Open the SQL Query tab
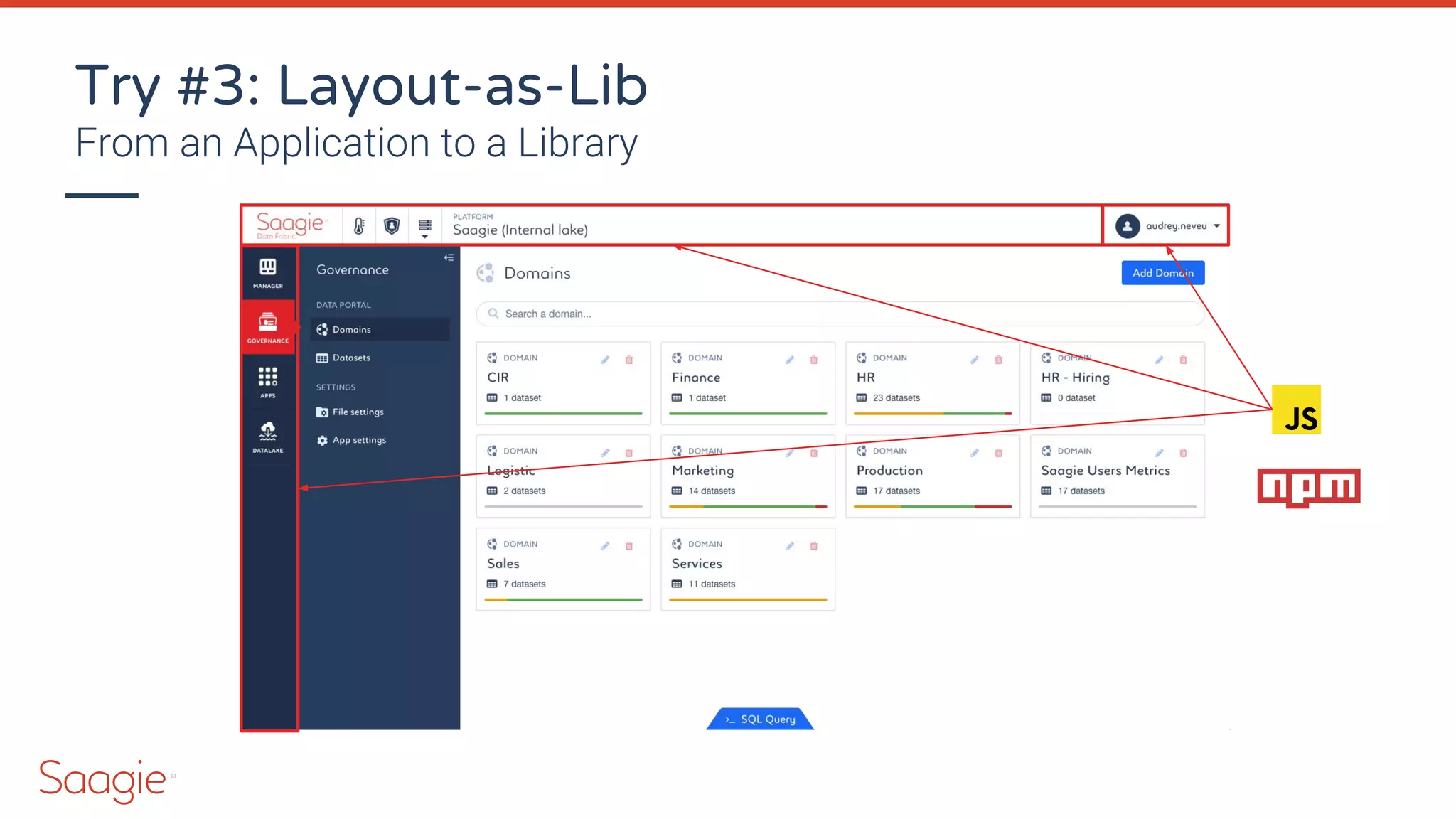The width and height of the screenshot is (1456, 819). click(x=760, y=719)
